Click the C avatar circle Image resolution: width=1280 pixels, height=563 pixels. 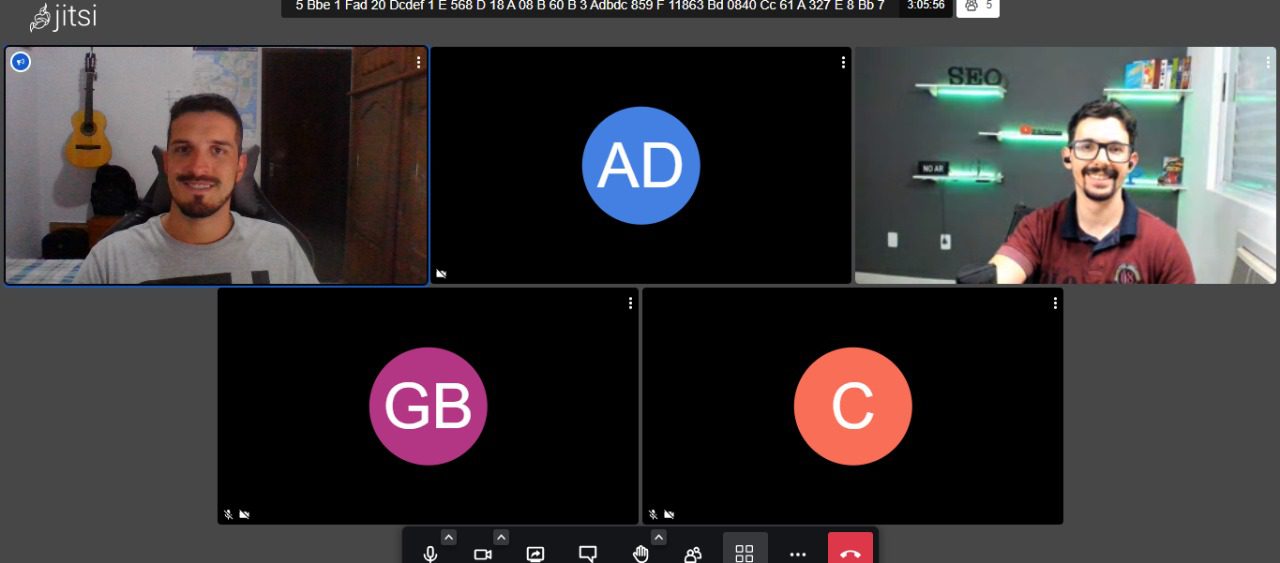(853, 406)
